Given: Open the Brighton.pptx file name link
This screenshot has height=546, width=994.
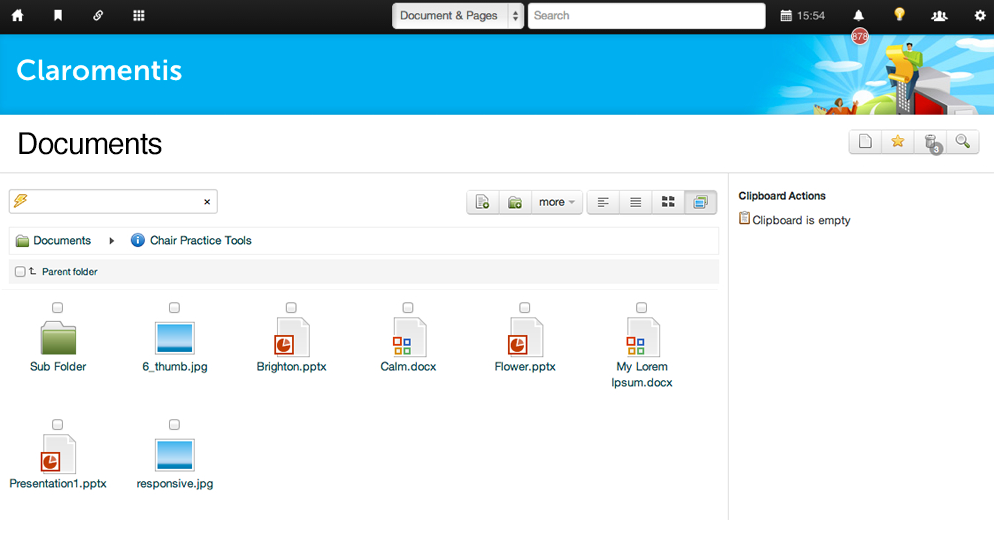Looking at the screenshot, I should [292, 367].
